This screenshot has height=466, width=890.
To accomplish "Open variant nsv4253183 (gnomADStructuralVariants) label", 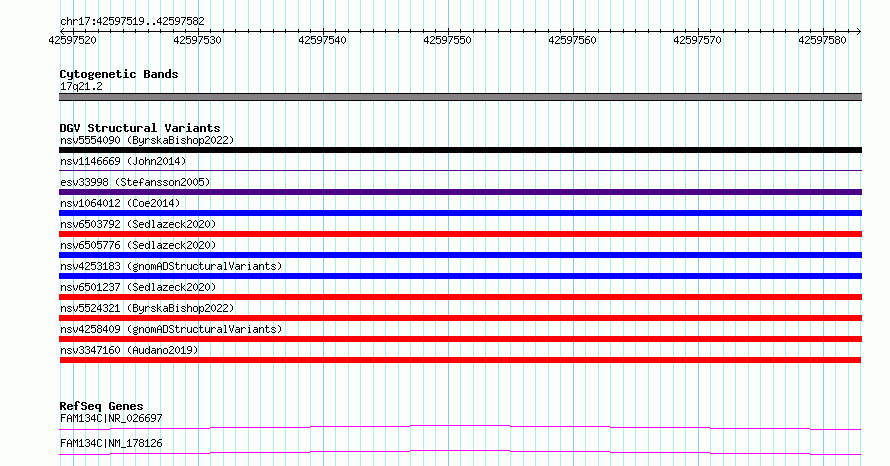I will [171, 266].
